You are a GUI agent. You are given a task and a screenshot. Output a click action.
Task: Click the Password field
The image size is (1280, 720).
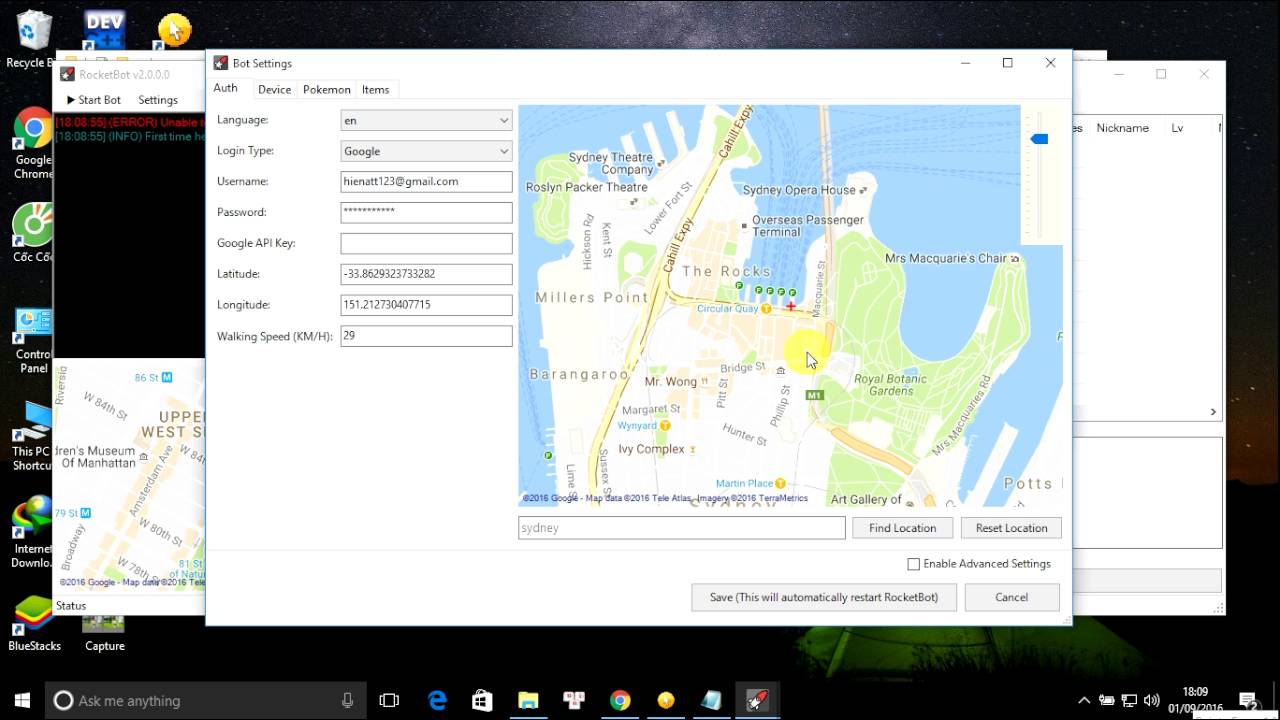[426, 212]
